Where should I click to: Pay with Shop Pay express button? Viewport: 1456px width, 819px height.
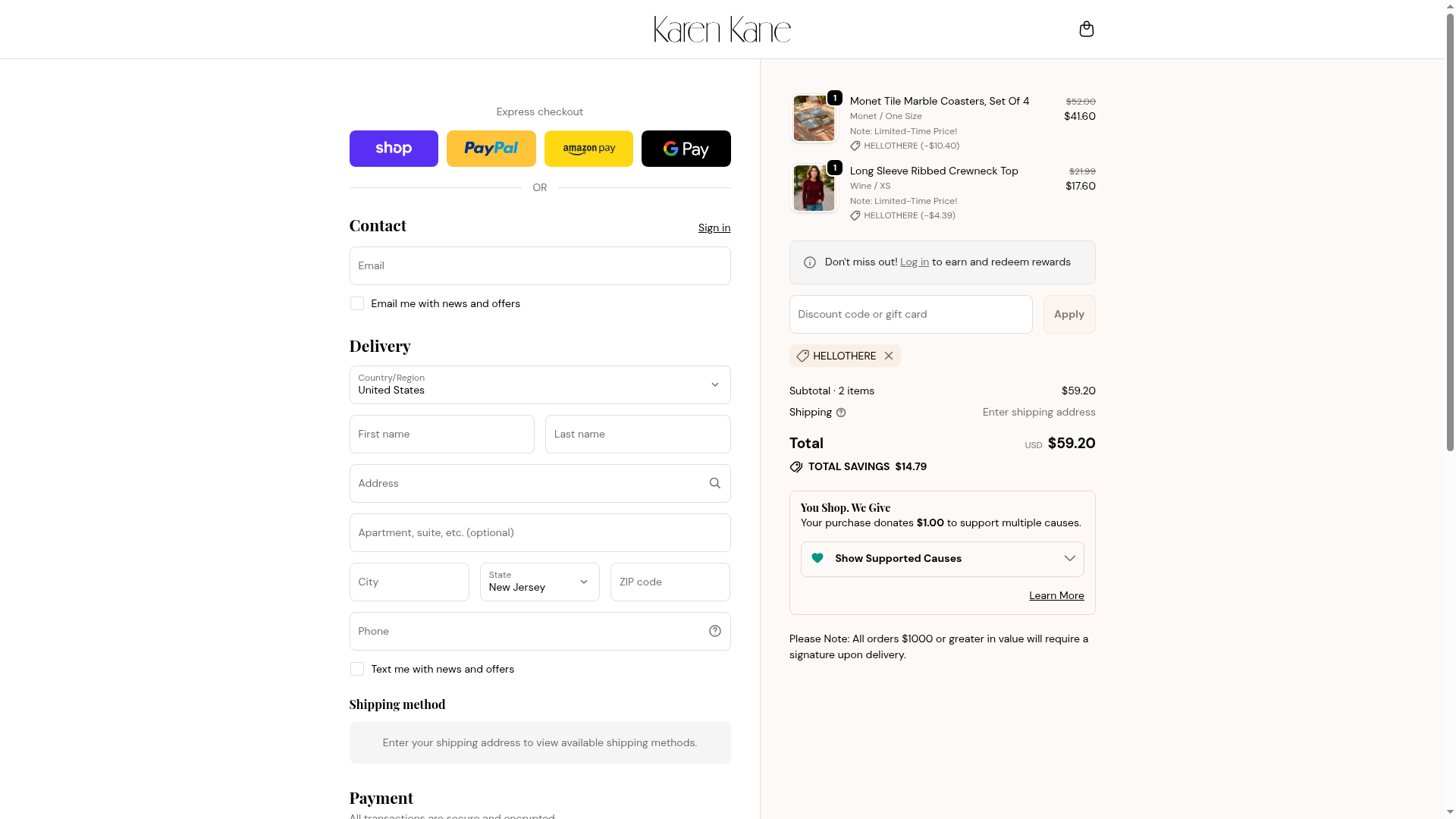coord(394,149)
